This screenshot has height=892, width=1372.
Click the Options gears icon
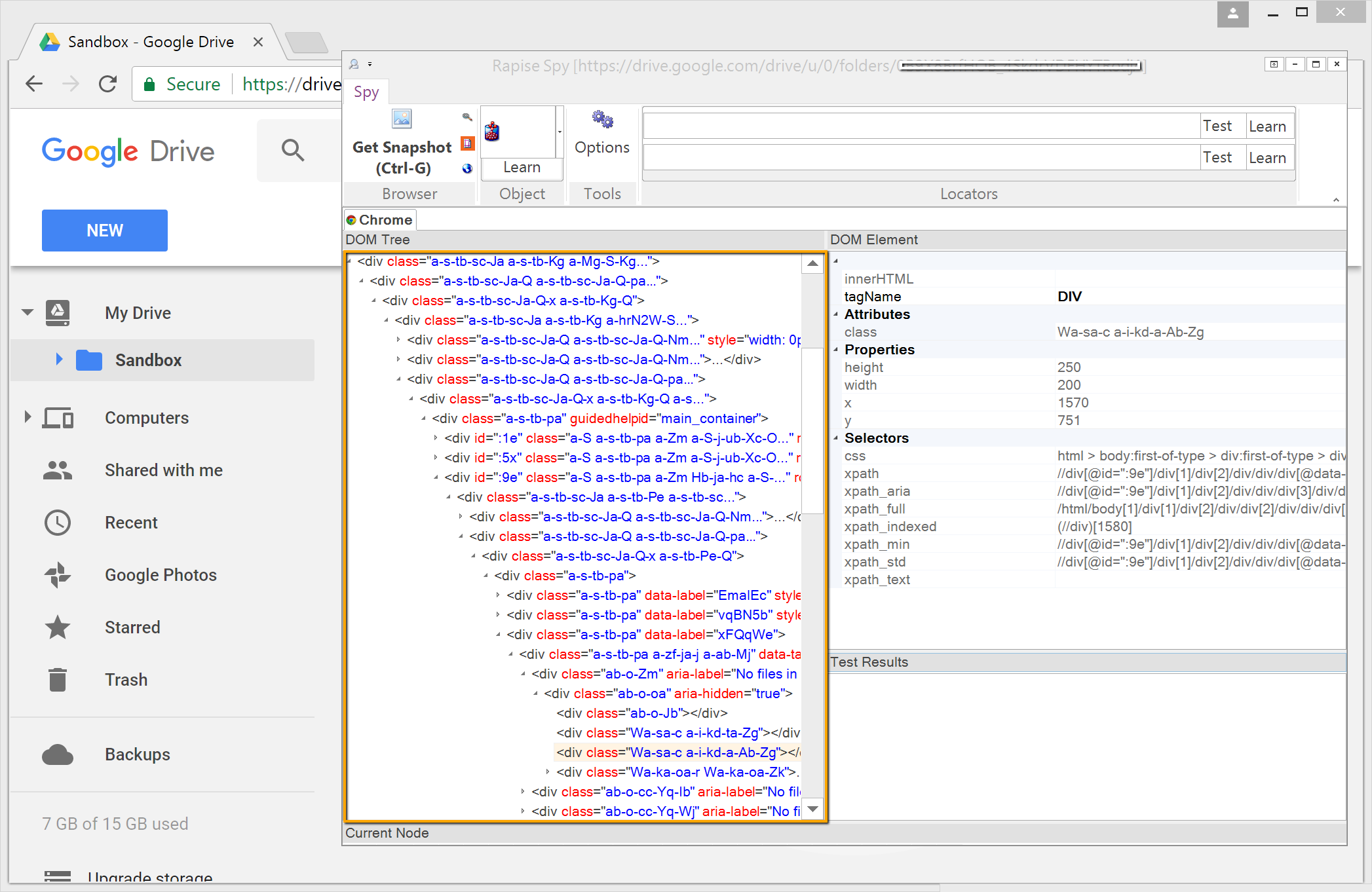(601, 119)
